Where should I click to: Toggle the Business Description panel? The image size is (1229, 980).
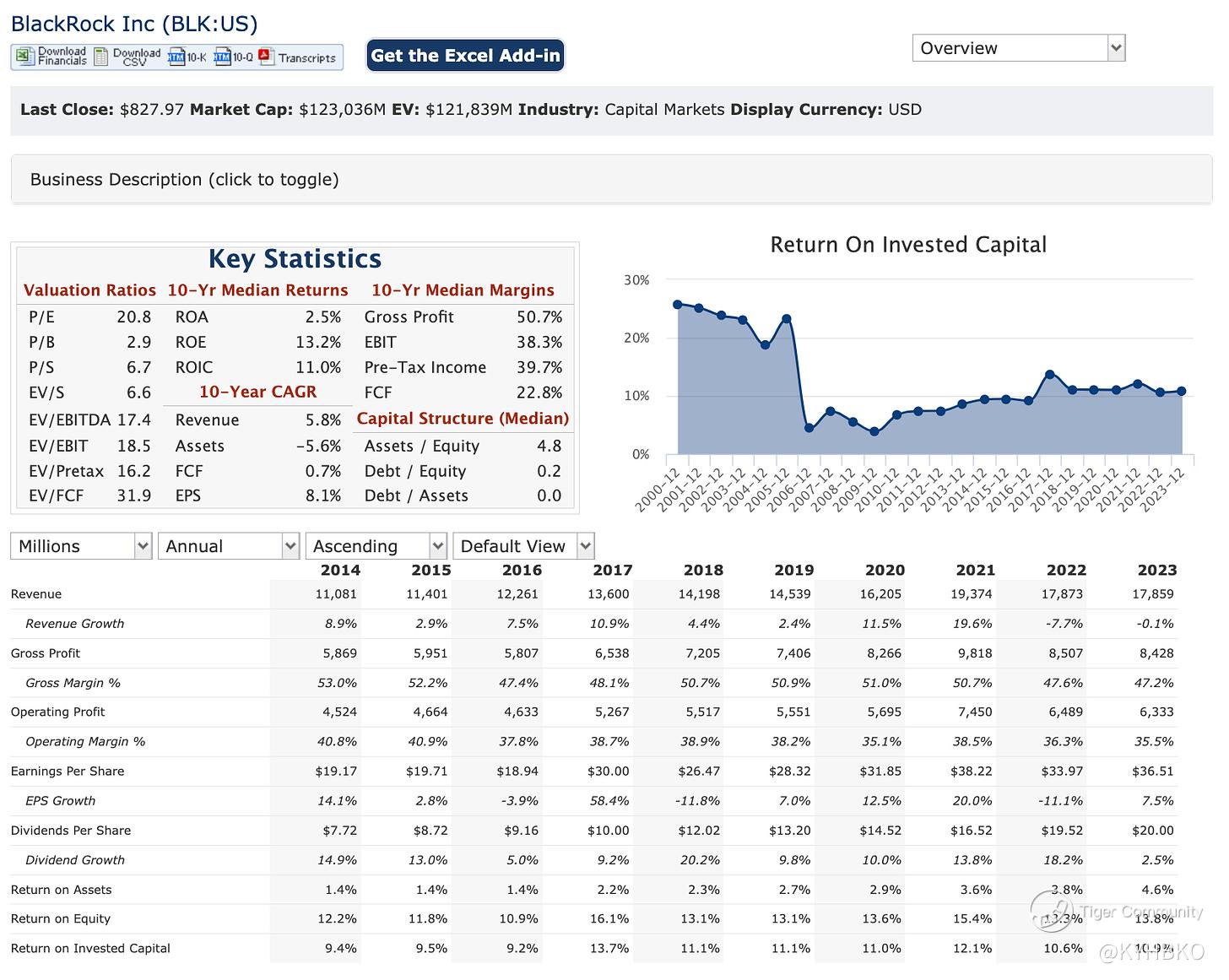pyautogui.click(x=612, y=179)
